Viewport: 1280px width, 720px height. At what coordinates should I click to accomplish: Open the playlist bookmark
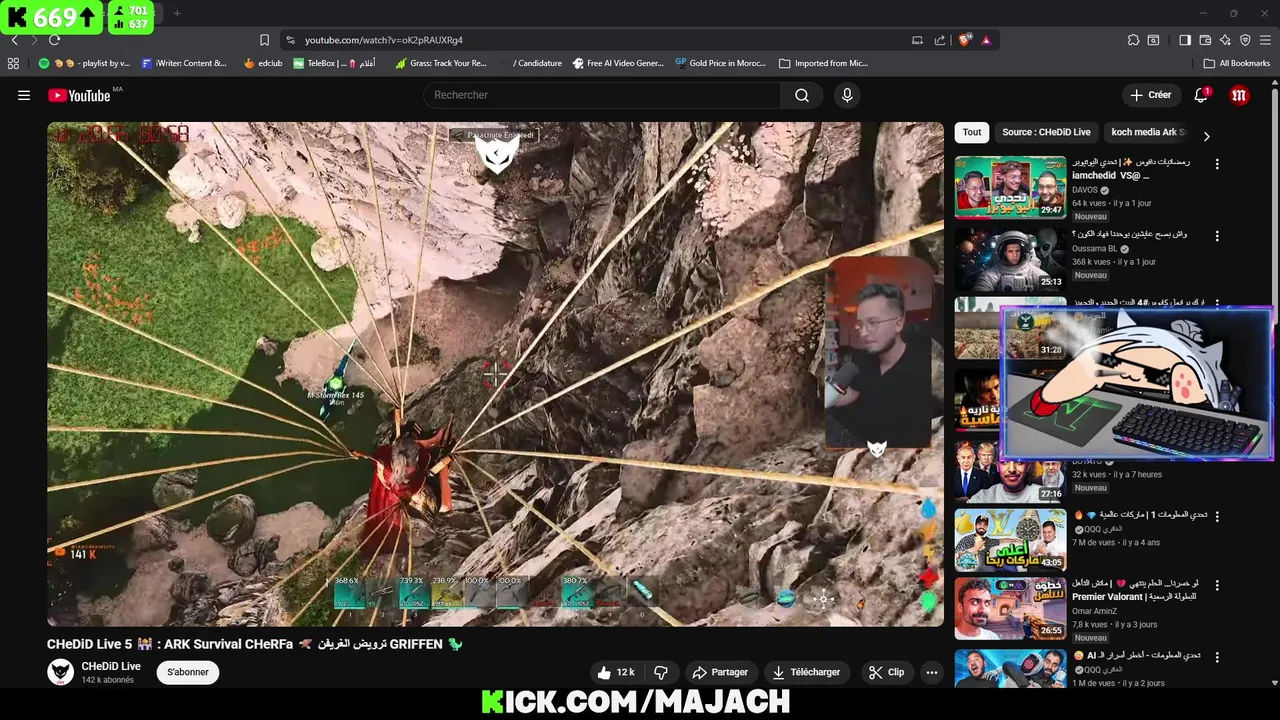(84, 63)
